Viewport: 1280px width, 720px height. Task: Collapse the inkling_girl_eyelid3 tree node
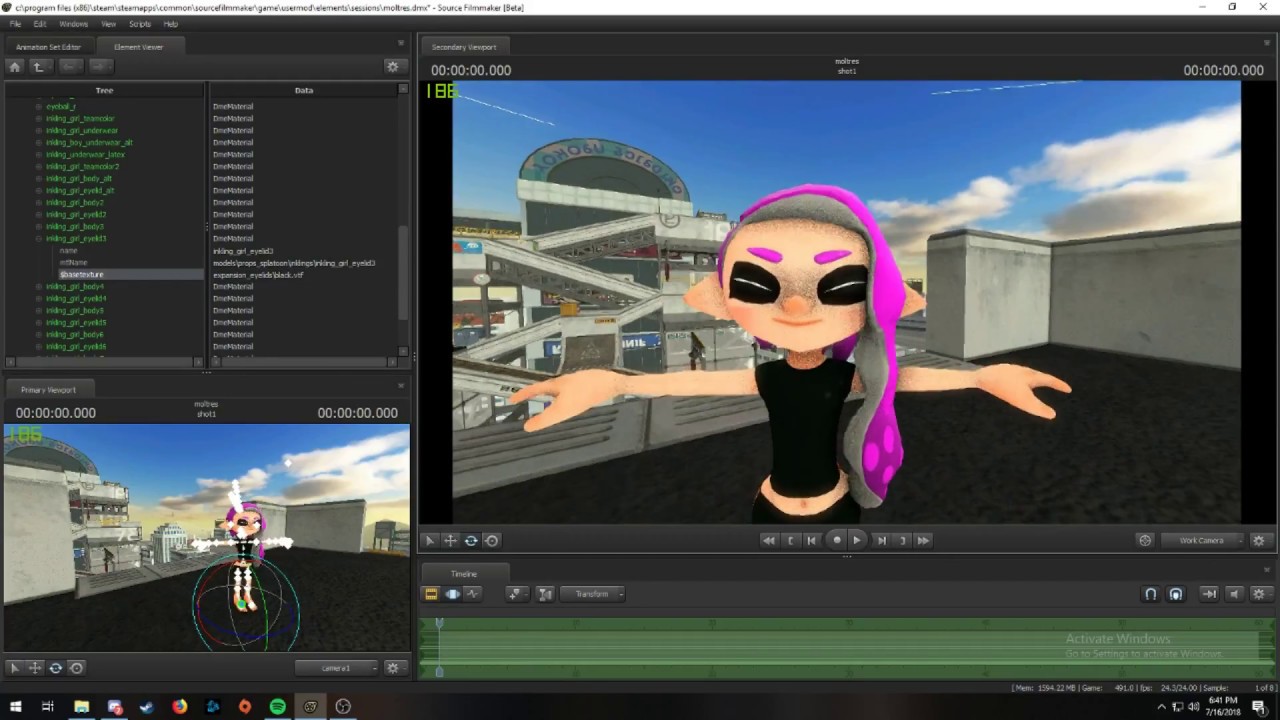(39, 239)
